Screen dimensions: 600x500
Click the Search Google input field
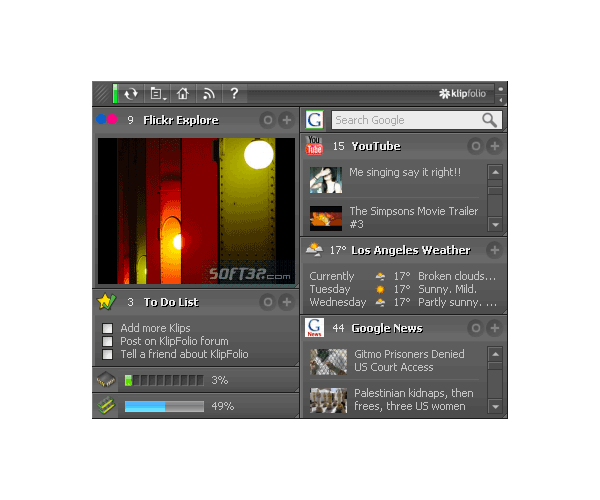click(406, 120)
